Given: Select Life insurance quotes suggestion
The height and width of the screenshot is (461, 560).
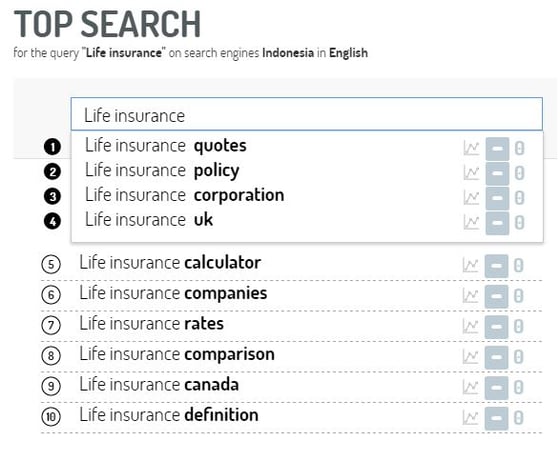Looking at the screenshot, I should [x=166, y=146].
